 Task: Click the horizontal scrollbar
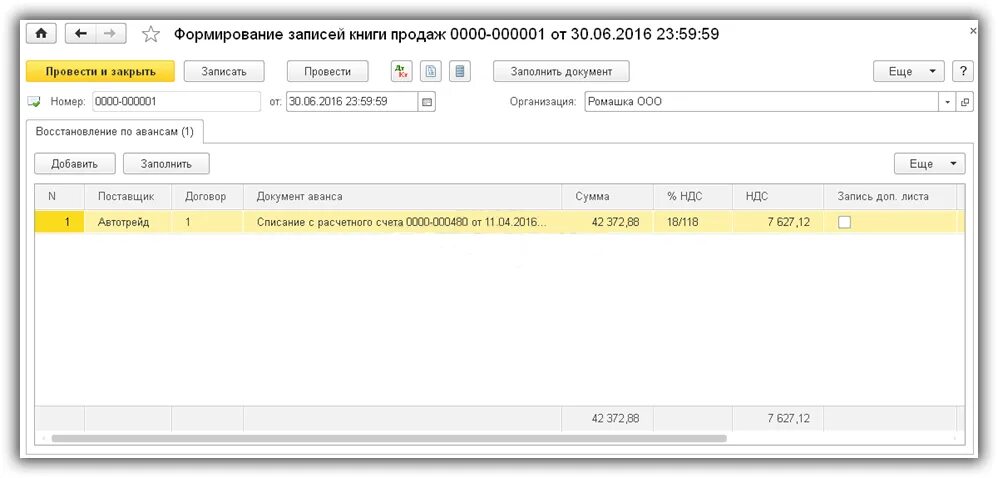click(389, 439)
